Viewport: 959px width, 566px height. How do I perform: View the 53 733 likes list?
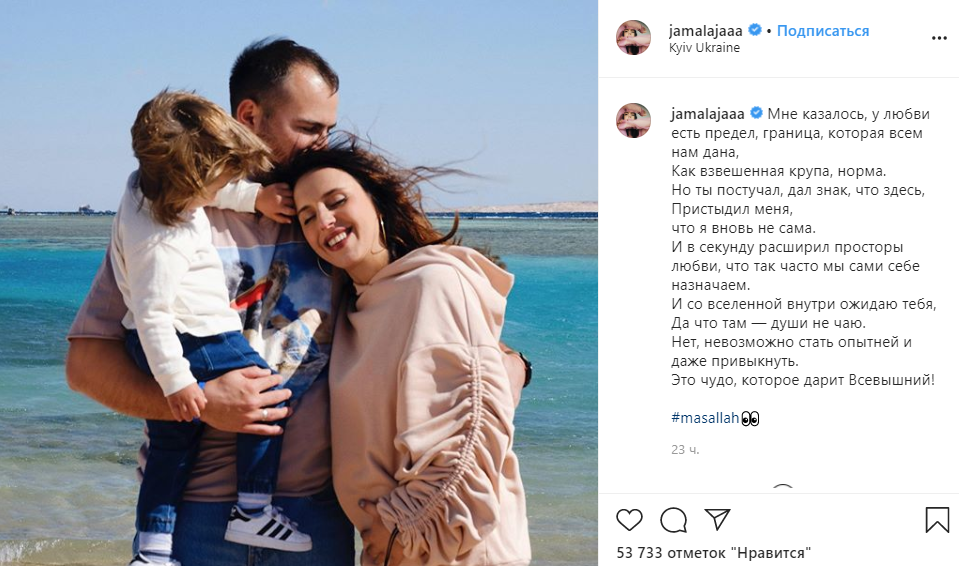point(713,553)
